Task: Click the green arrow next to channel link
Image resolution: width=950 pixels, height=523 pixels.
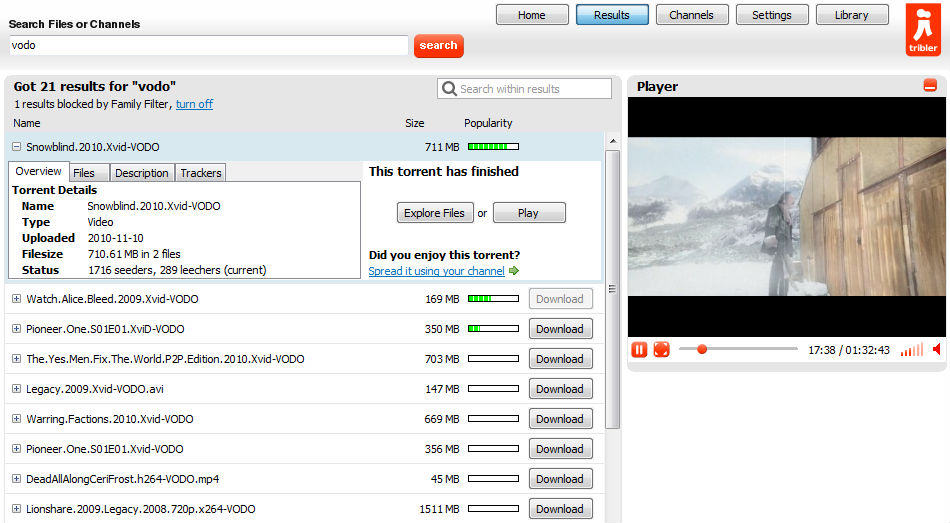Action: point(514,271)
